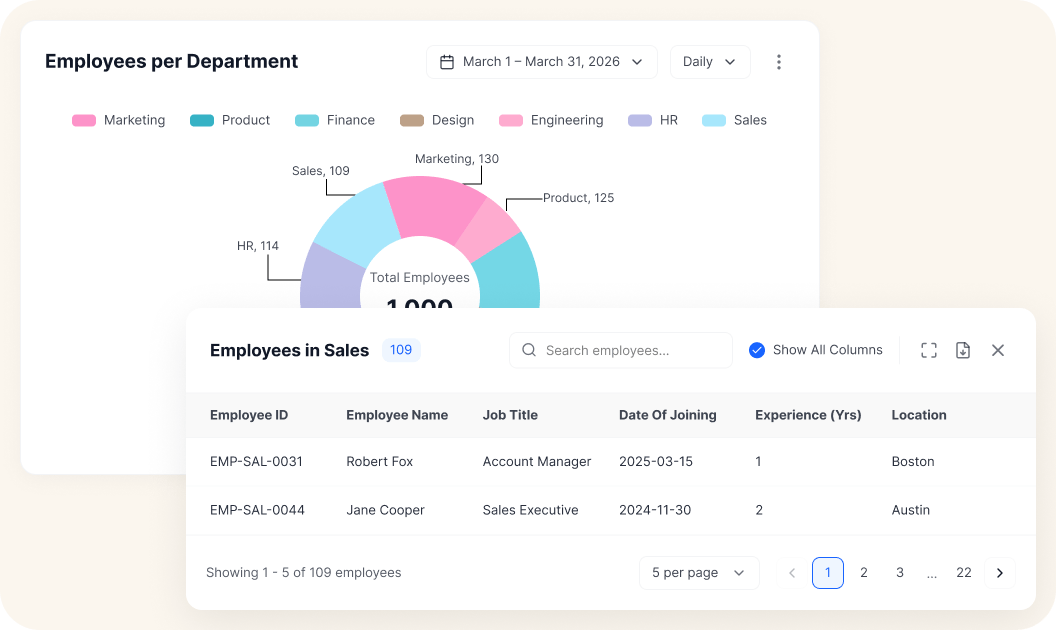1056x630 pixels.
Task: Expand the employees table to fullscreen
Action: (x=929, y=350)
